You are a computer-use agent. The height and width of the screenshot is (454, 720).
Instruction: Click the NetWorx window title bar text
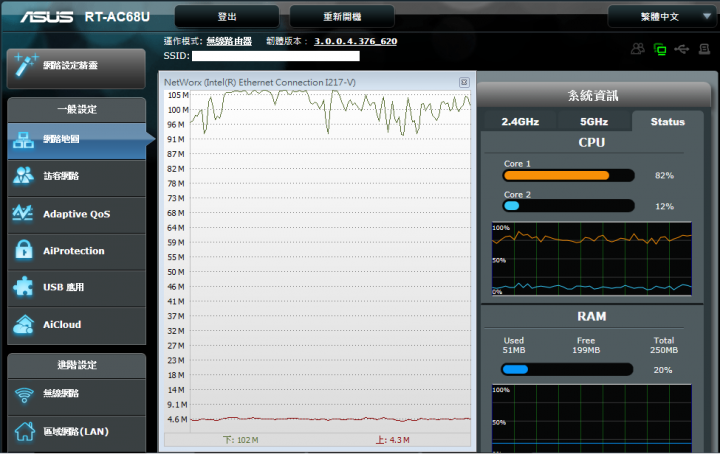pyautogui.click(x=260, y=83)
